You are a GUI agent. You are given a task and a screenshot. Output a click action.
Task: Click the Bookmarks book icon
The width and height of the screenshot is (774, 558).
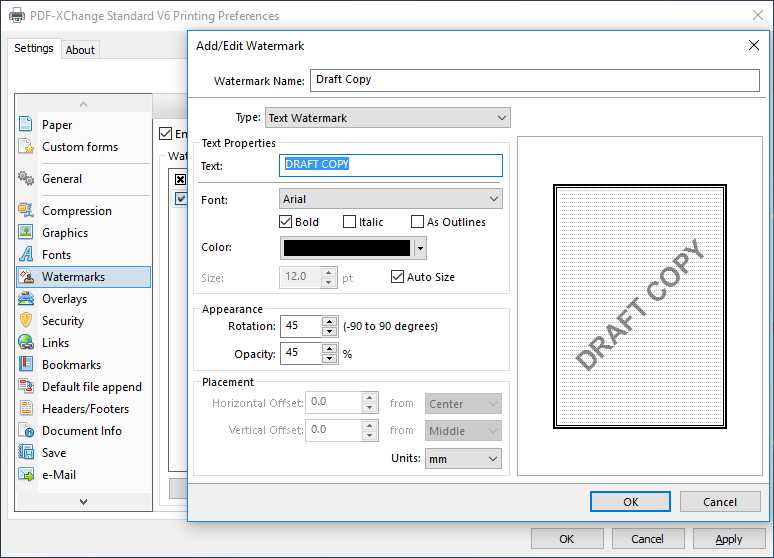click(26, 364)
